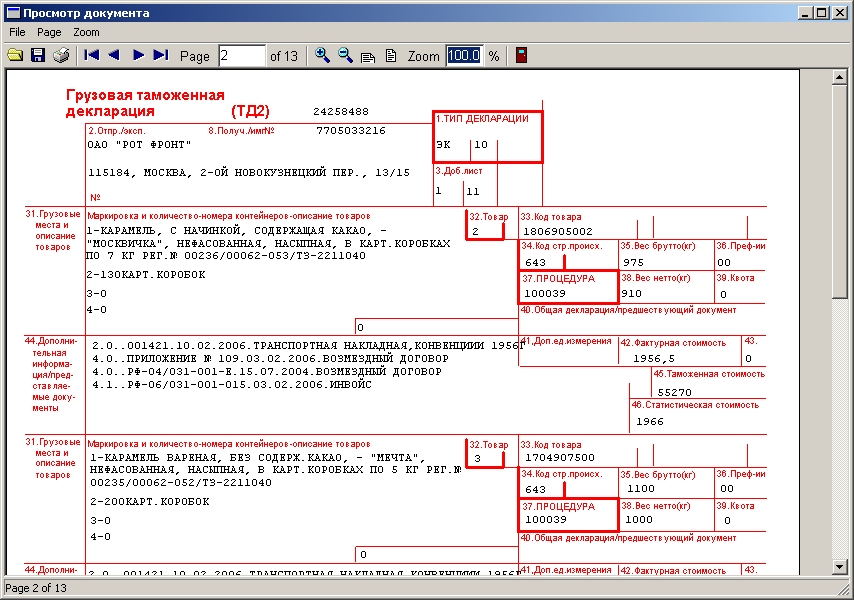Click the open folder icon in toolbar
Viewport: 854px width, 600px height.
point(15,56)
